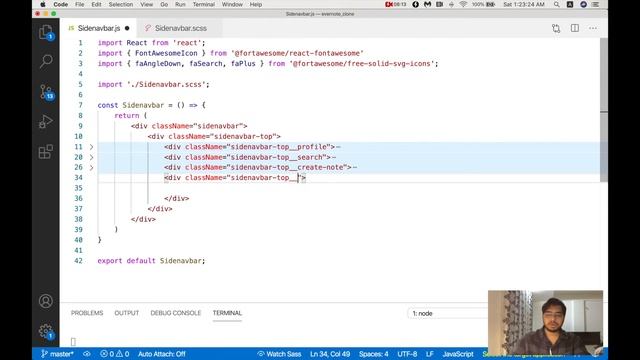Click the line 5 import './Sidenavbar.scss' text
Screen dimensions: 640x360
pos(153,84)
